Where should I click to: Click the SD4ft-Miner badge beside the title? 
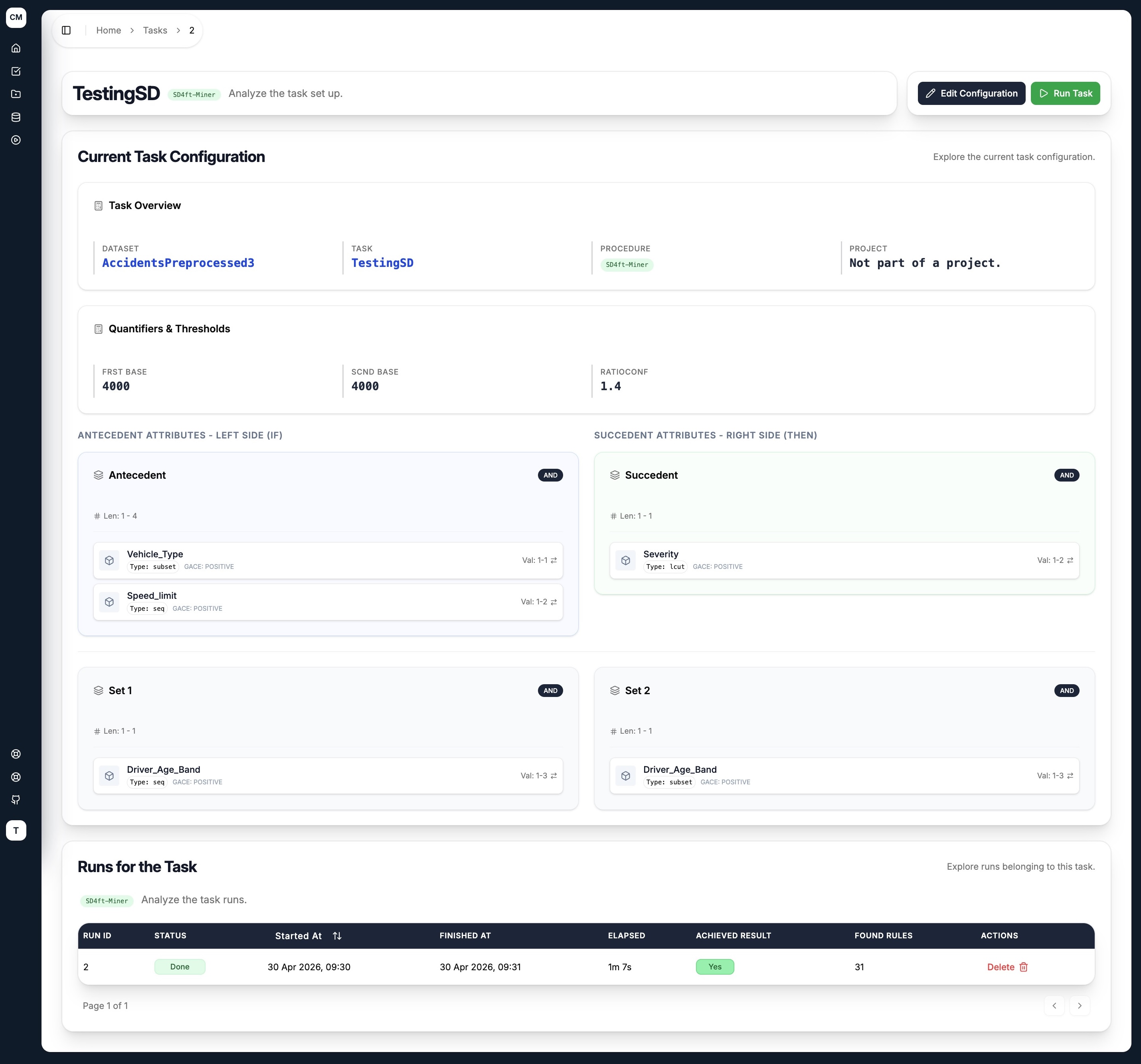pyautogui.click(x=194, y=95)
